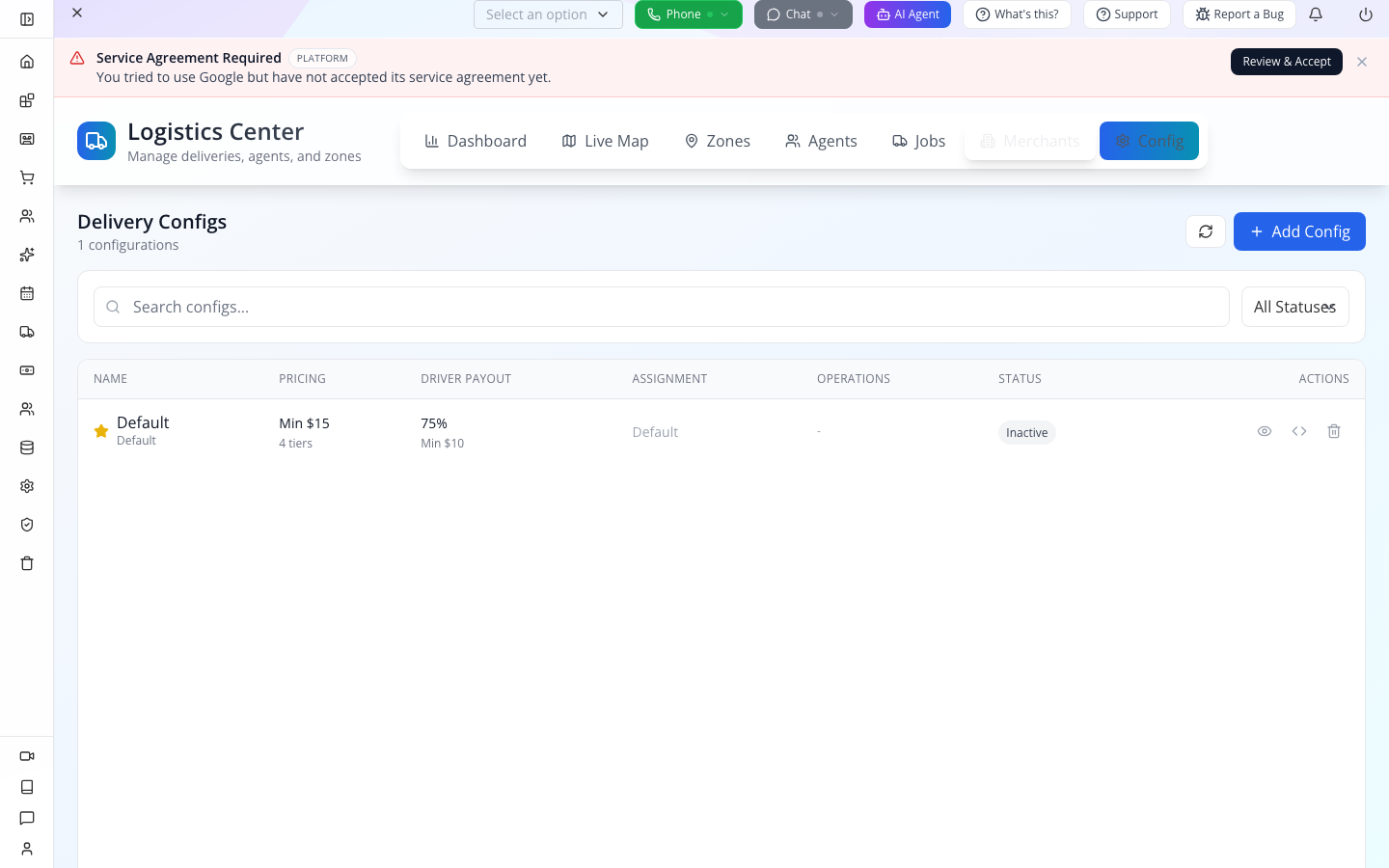Viewport: 1389px width, 868px height.
Task: Click the STATUS column header
Action: [x=1020, y=379]
